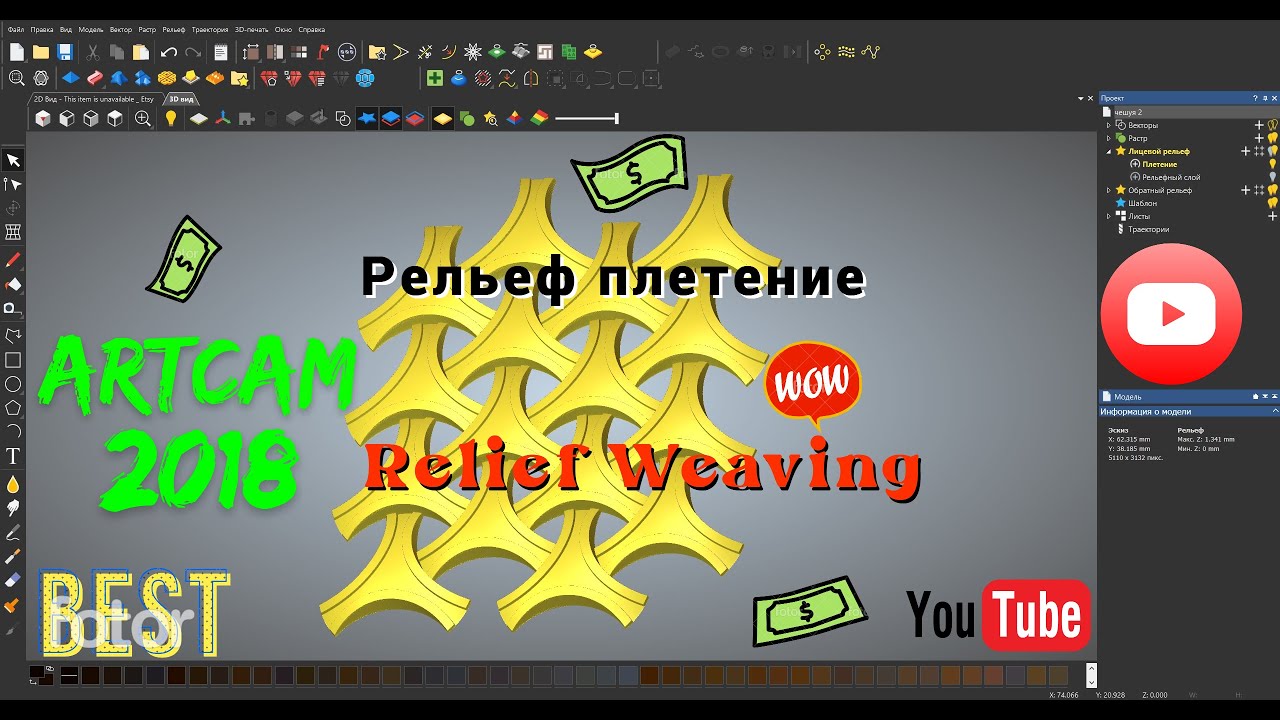Toggle visibility bulb for Рельефный слой

click(1273, 177)
